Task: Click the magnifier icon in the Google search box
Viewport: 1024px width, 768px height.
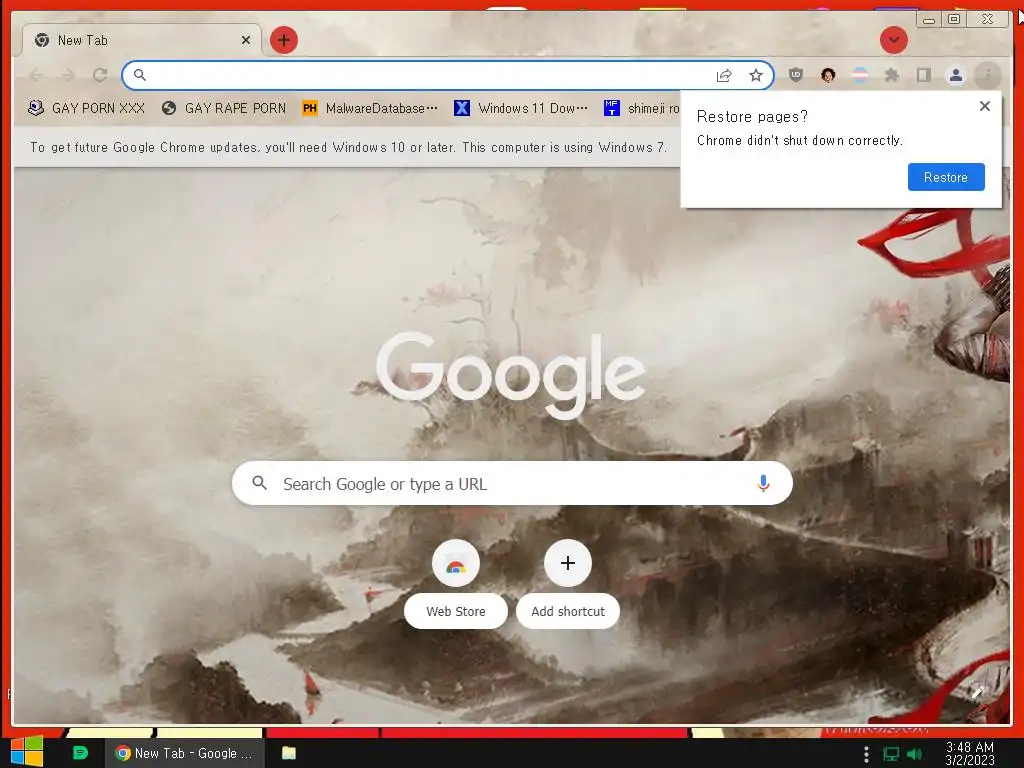Action: pyautogui.click(x=259, y=483)
